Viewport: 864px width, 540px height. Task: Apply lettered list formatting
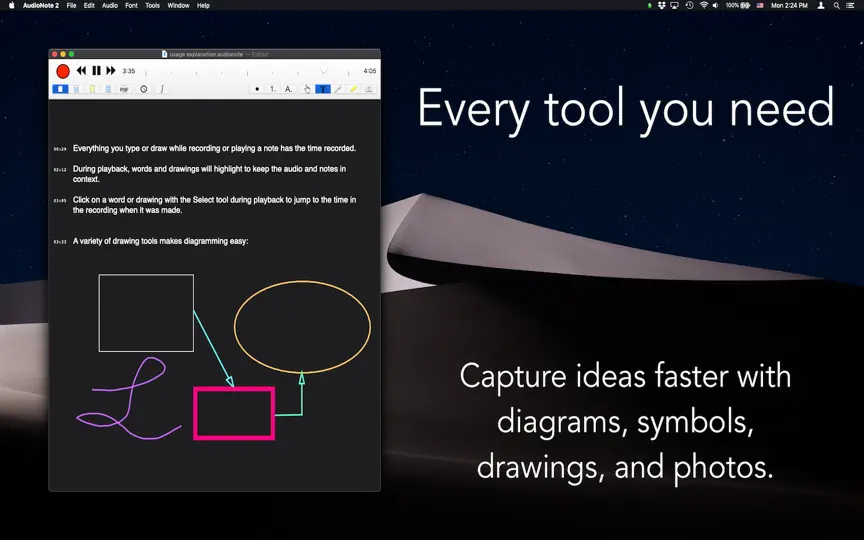[x=288, y=89]
